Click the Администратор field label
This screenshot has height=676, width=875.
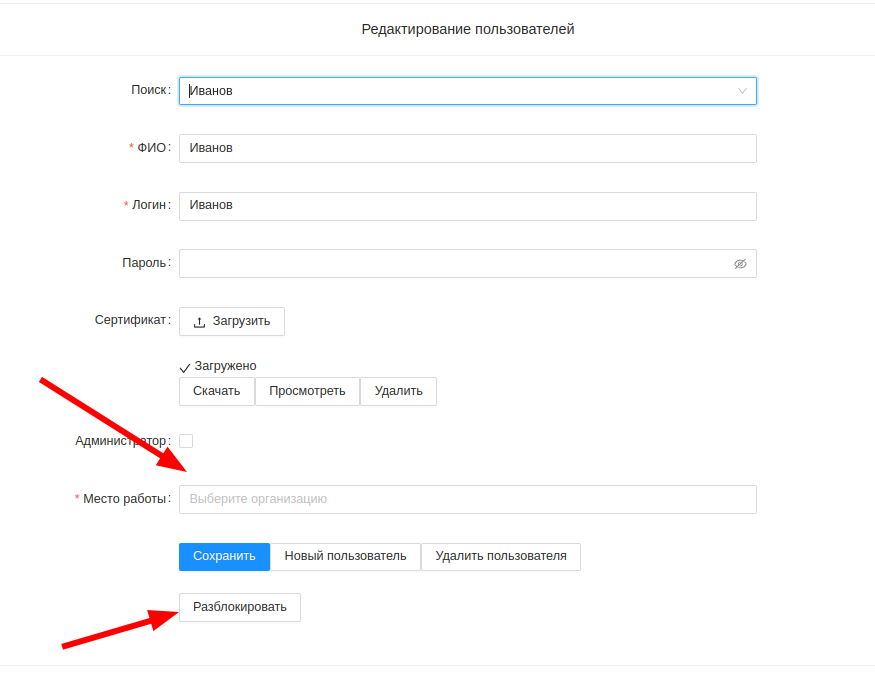click(120, 441)
